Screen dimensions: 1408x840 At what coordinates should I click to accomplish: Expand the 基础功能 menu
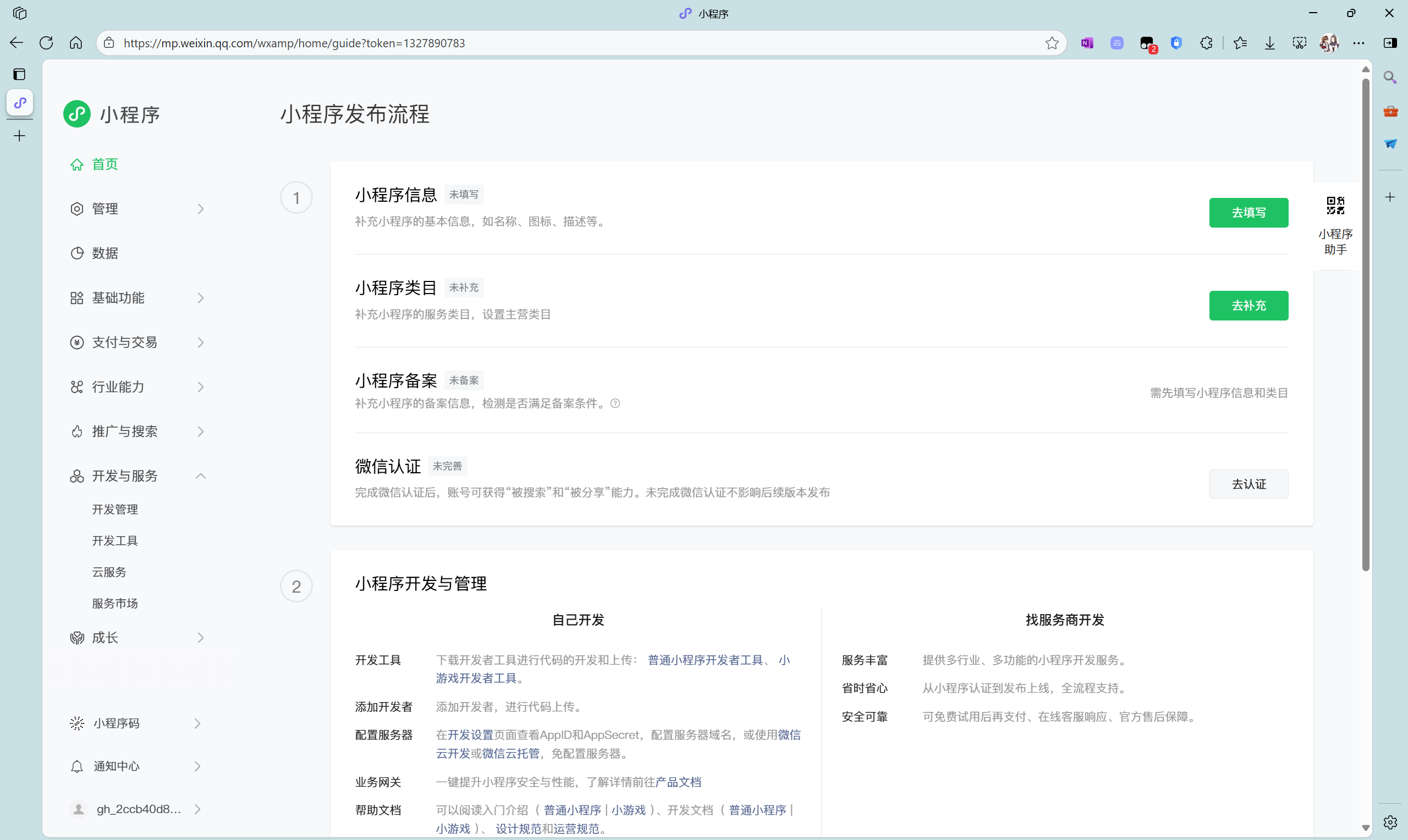coord(137,298)
